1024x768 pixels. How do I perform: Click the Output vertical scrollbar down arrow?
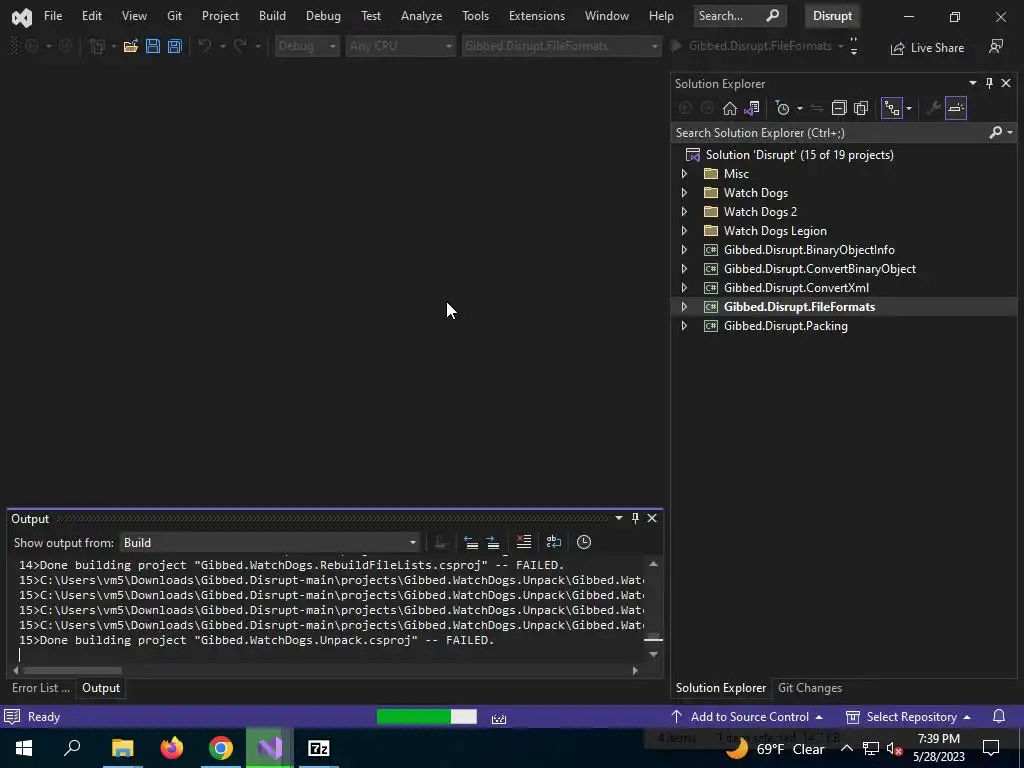coord(653,654)
